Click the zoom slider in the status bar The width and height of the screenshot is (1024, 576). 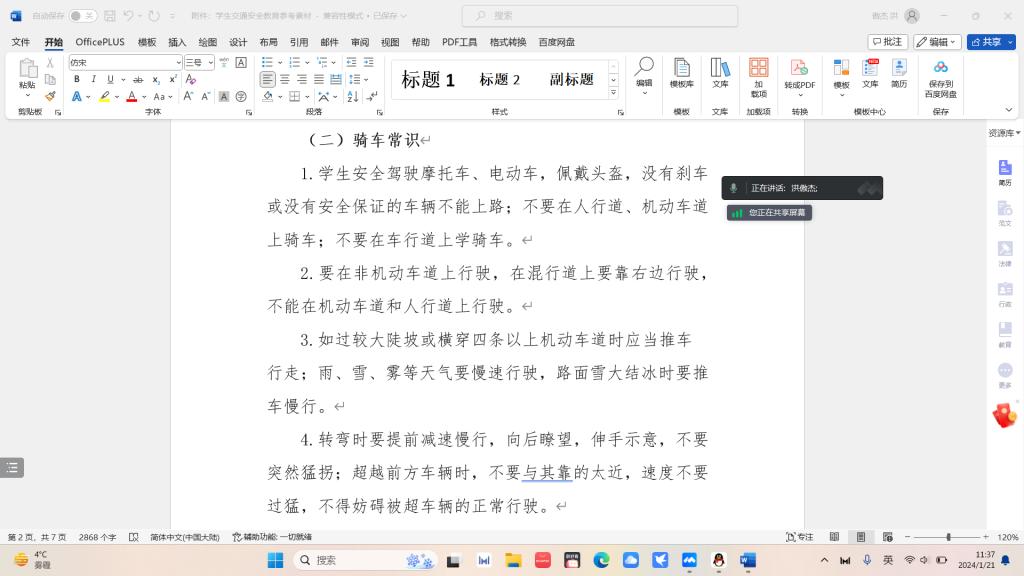[x=948, y=537]
